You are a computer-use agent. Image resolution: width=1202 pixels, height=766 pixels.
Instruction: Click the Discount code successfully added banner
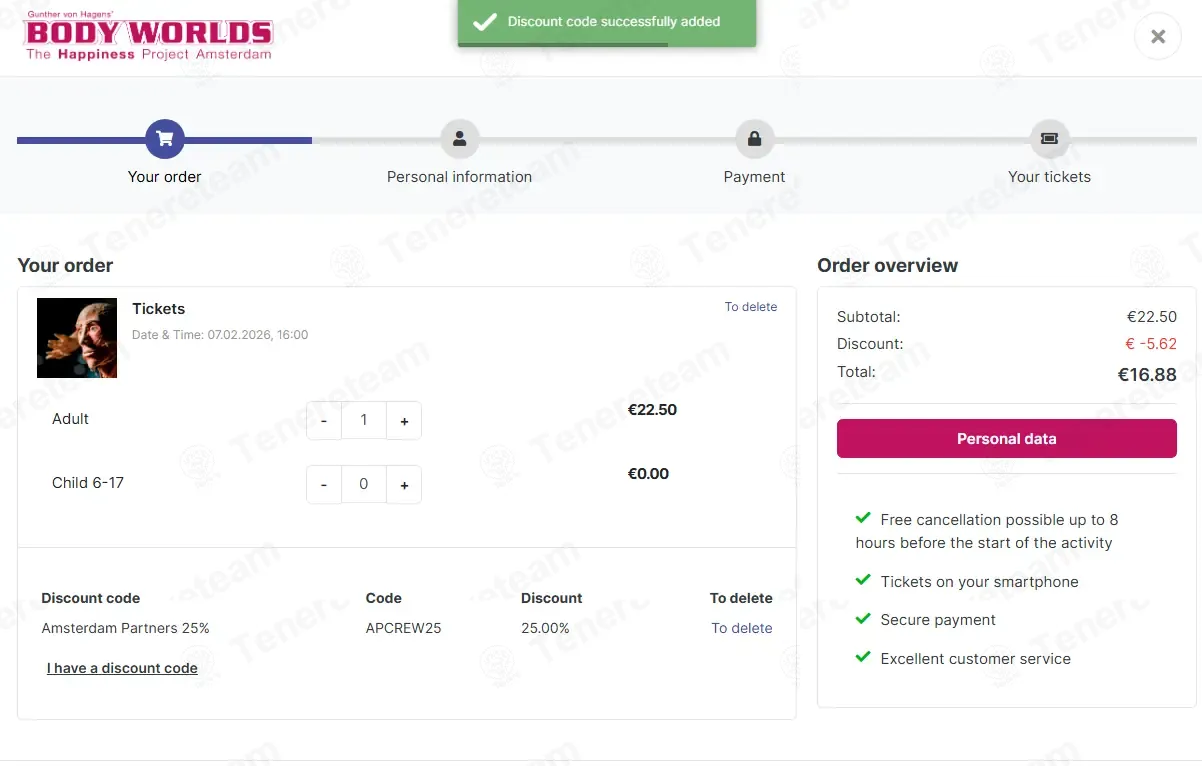click(x=607, y=23)
